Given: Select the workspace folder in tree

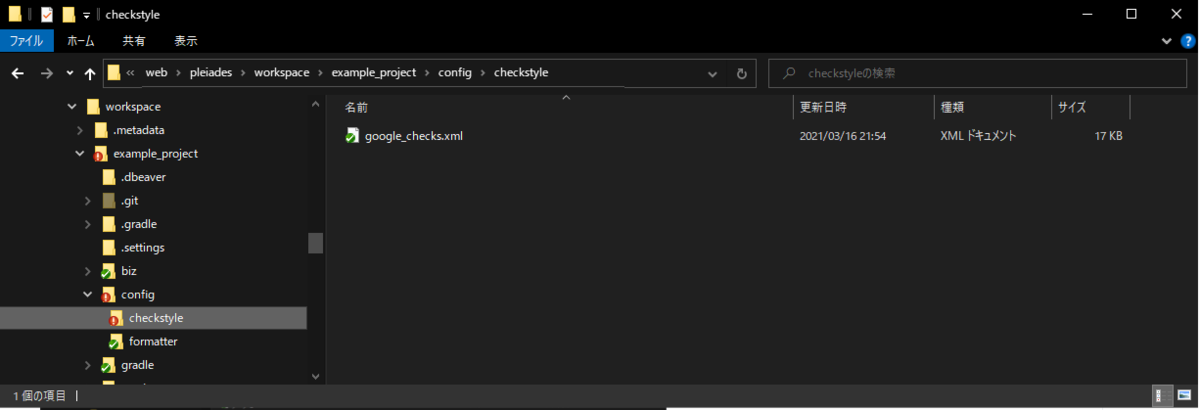Looking at the screenshot, I should pyautogui.click(x=132, y=106).
